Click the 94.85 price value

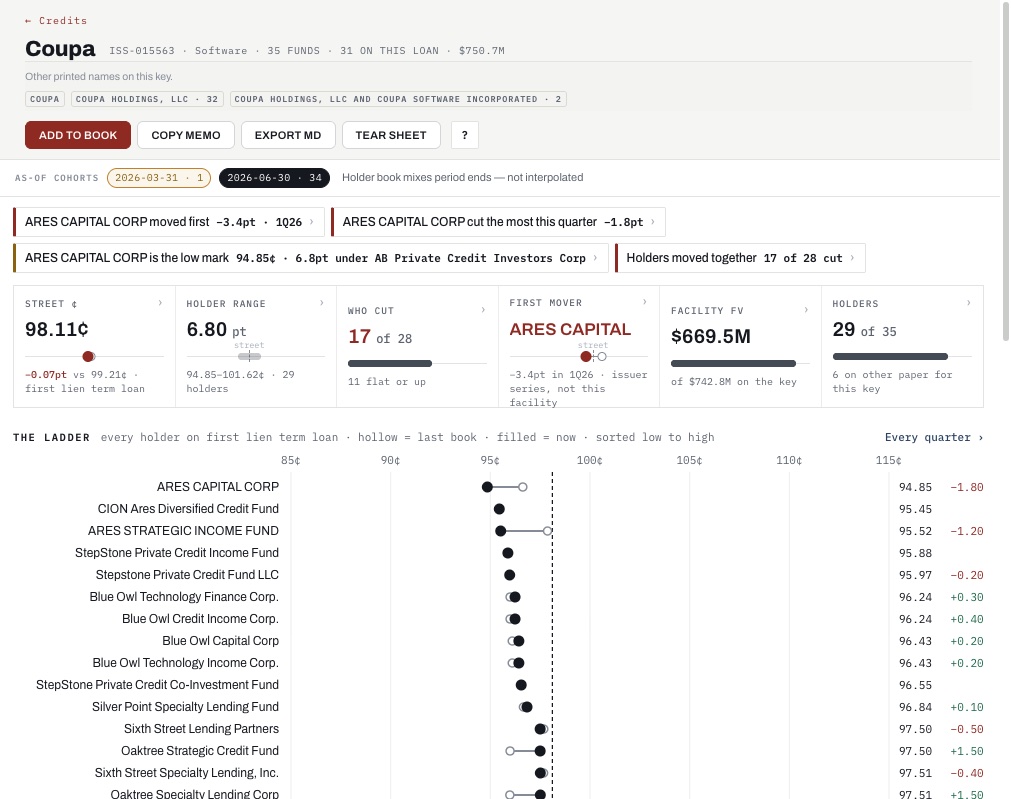pyautogui.click(x=915, y=487)
